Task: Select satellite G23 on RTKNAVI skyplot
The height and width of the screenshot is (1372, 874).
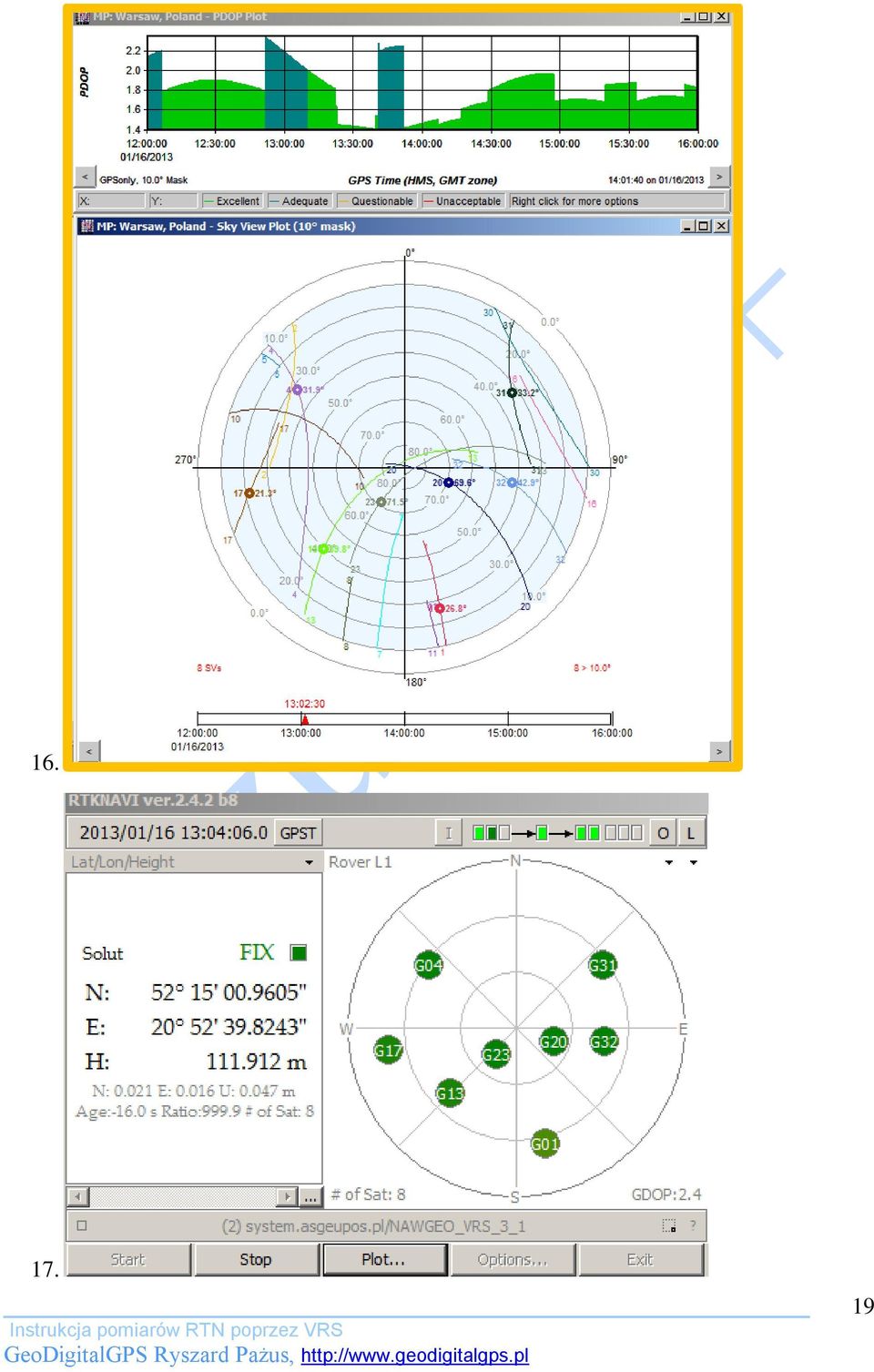Action: click(x=495, y=1054)
